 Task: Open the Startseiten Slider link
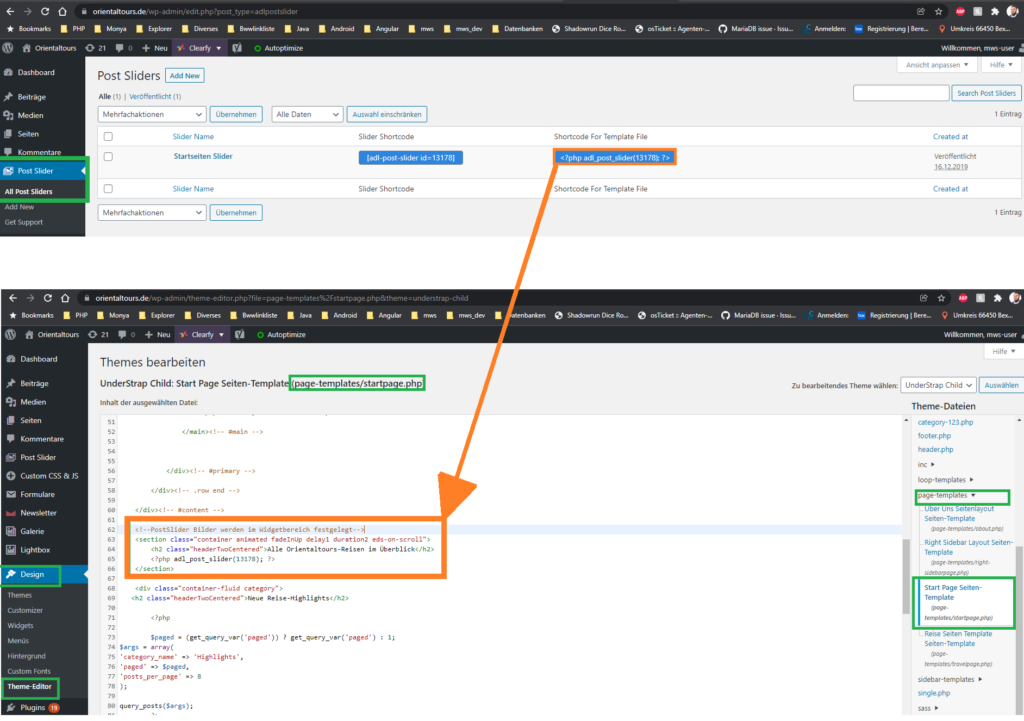click(202, 157)
